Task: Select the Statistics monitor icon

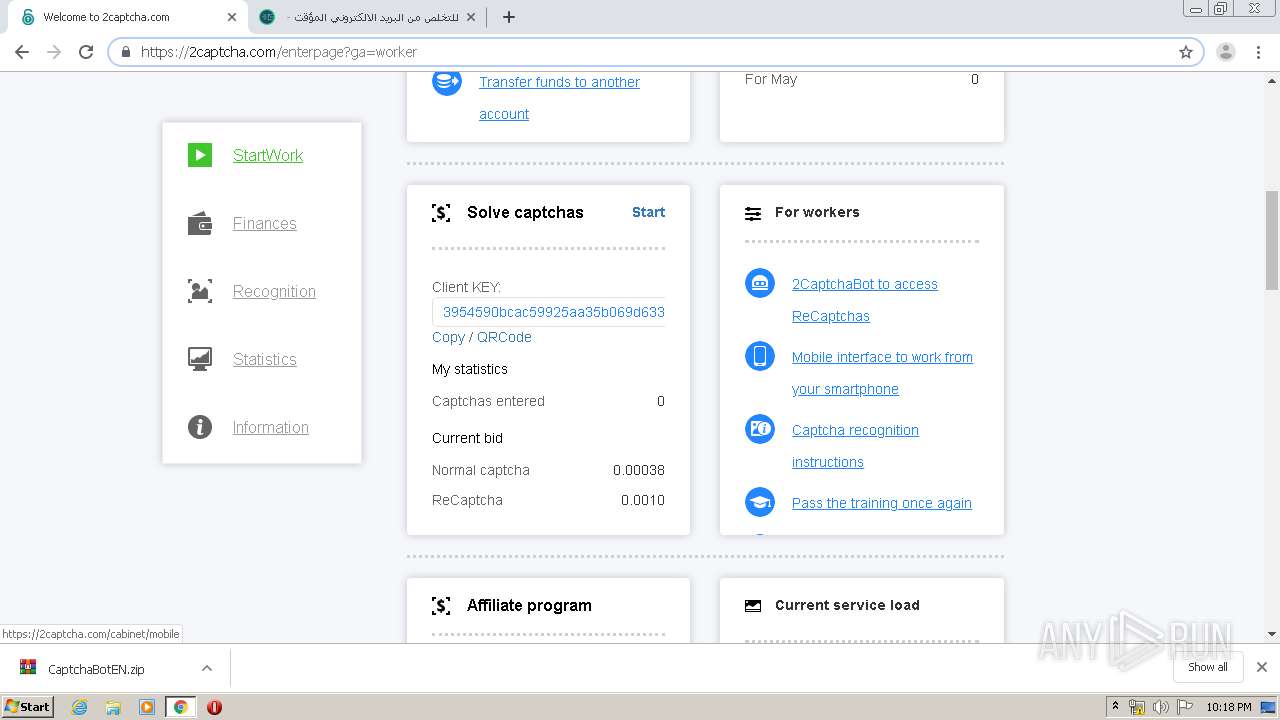Action: tap(200, 359)
